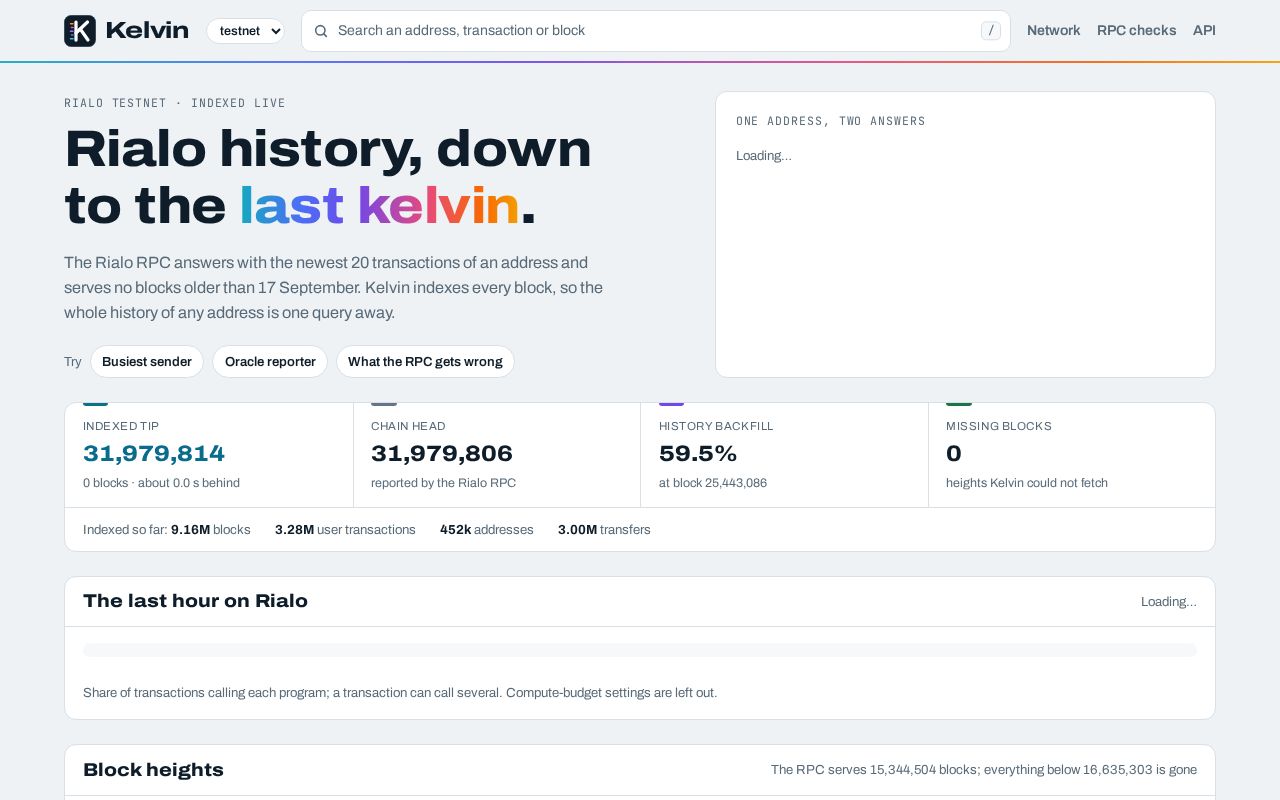Image resolution: width=1280 pixels, height=800 pixels.
Task: Click the 3.28M user transactions stat
Action: click(x=345, y=530)
